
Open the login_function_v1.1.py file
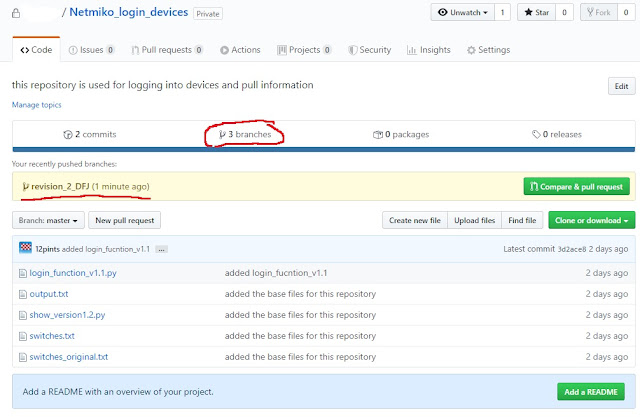pos(73,273)
